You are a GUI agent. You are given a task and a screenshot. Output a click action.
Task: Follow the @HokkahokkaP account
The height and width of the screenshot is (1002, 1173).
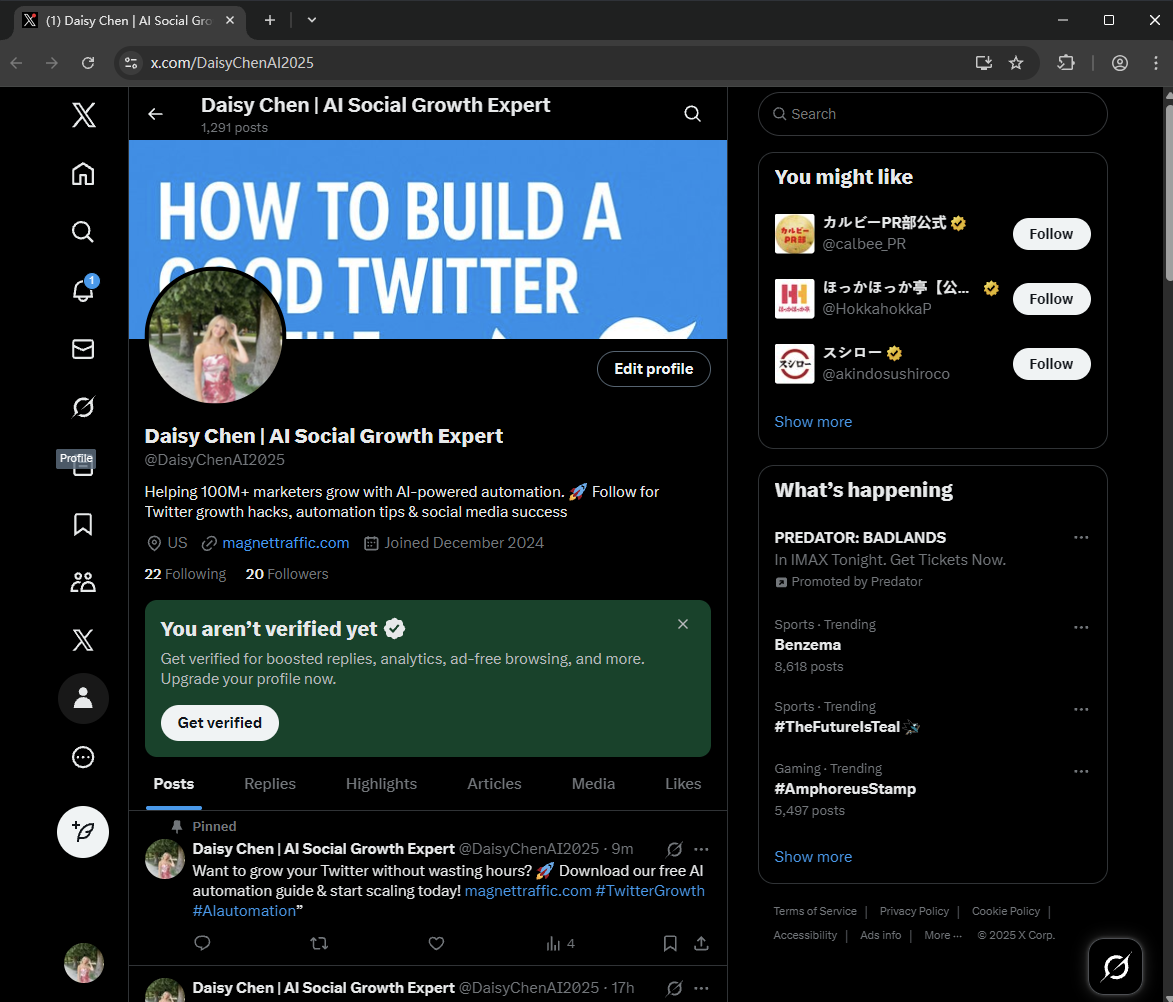1051,299
